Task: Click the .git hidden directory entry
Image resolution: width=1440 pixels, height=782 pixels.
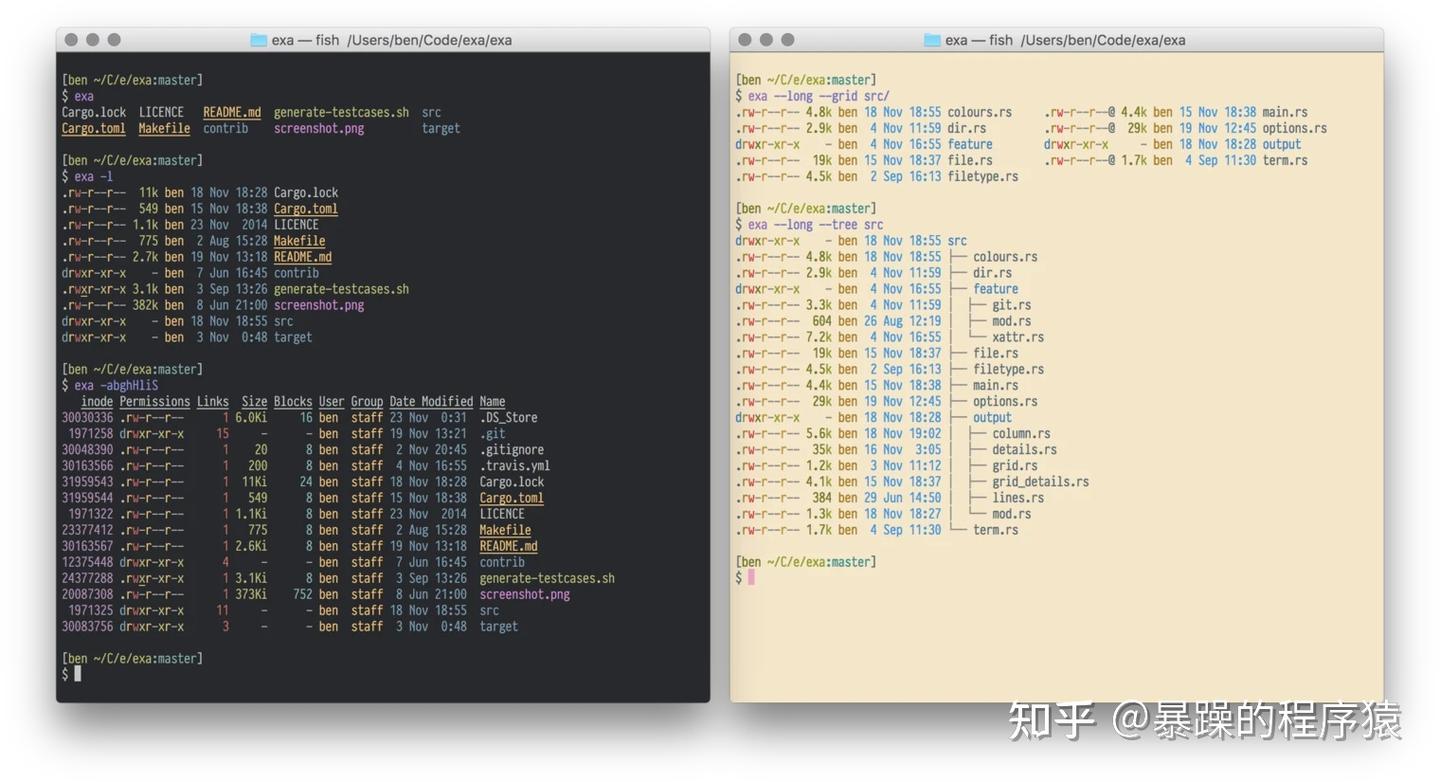Action: pos(492,433)
